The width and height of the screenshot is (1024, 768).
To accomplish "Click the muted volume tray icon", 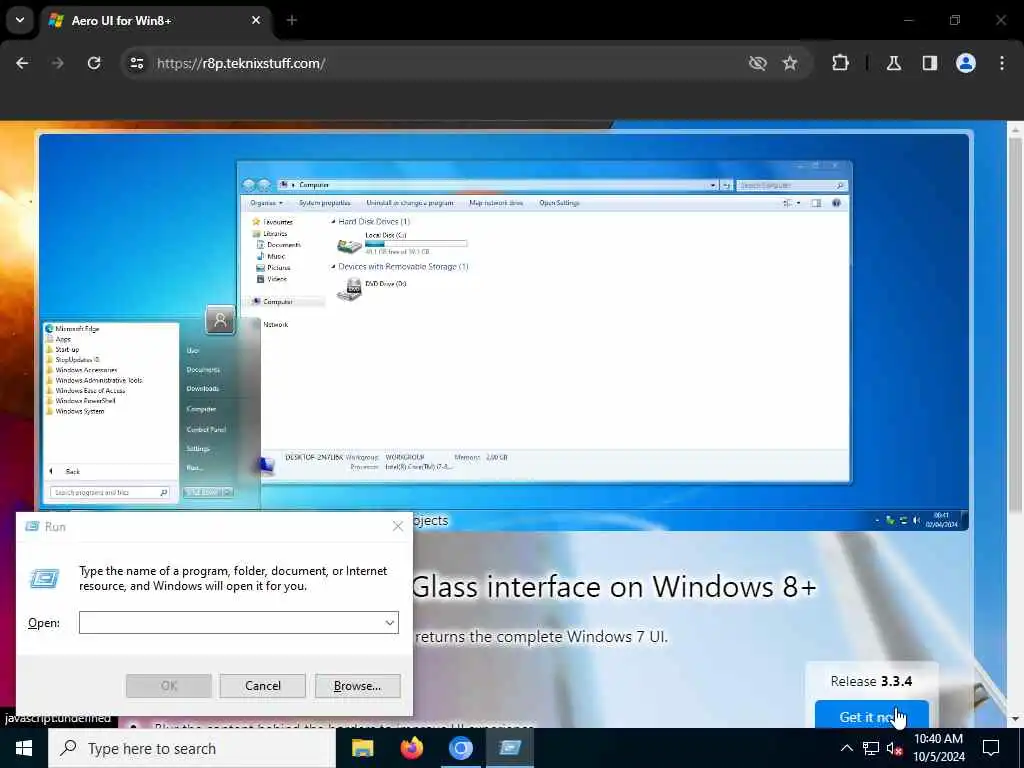I will click(x=894, y=748).
